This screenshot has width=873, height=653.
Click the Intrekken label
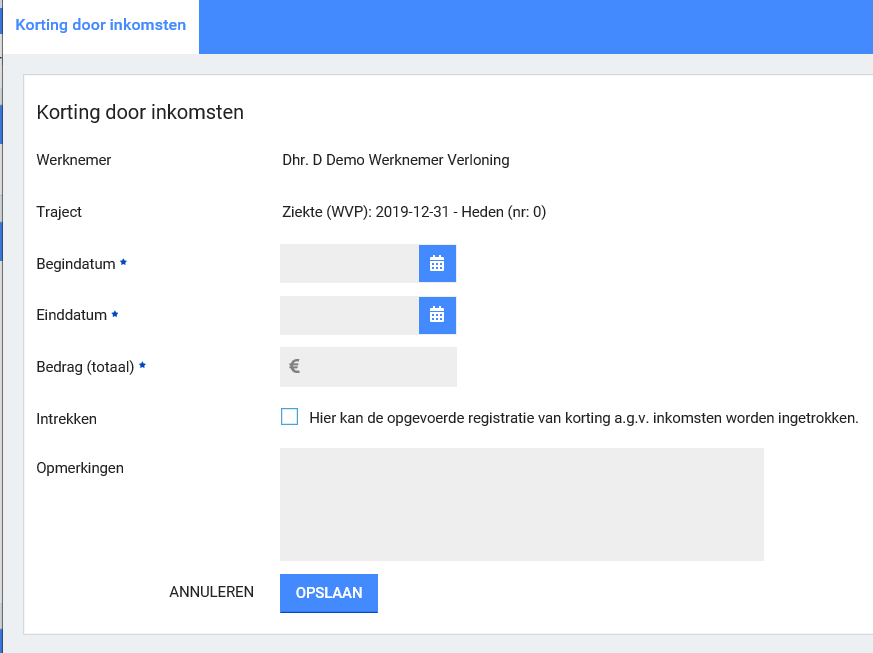point(67,419)
